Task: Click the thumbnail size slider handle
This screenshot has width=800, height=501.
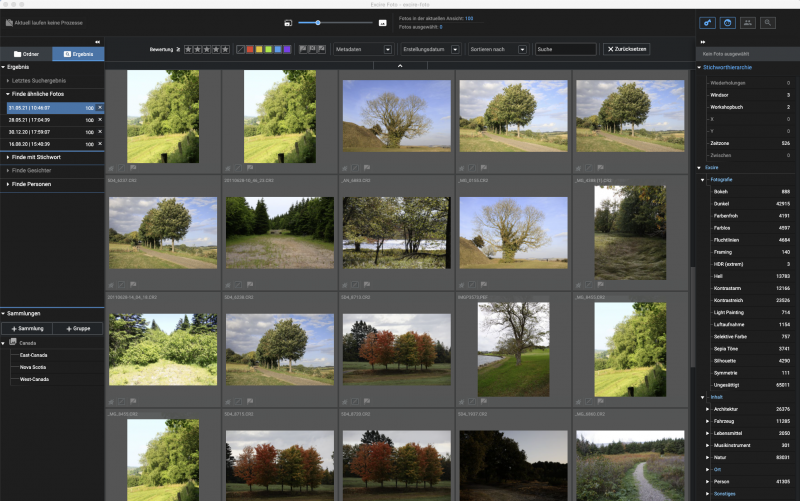Action: (318, 23)
